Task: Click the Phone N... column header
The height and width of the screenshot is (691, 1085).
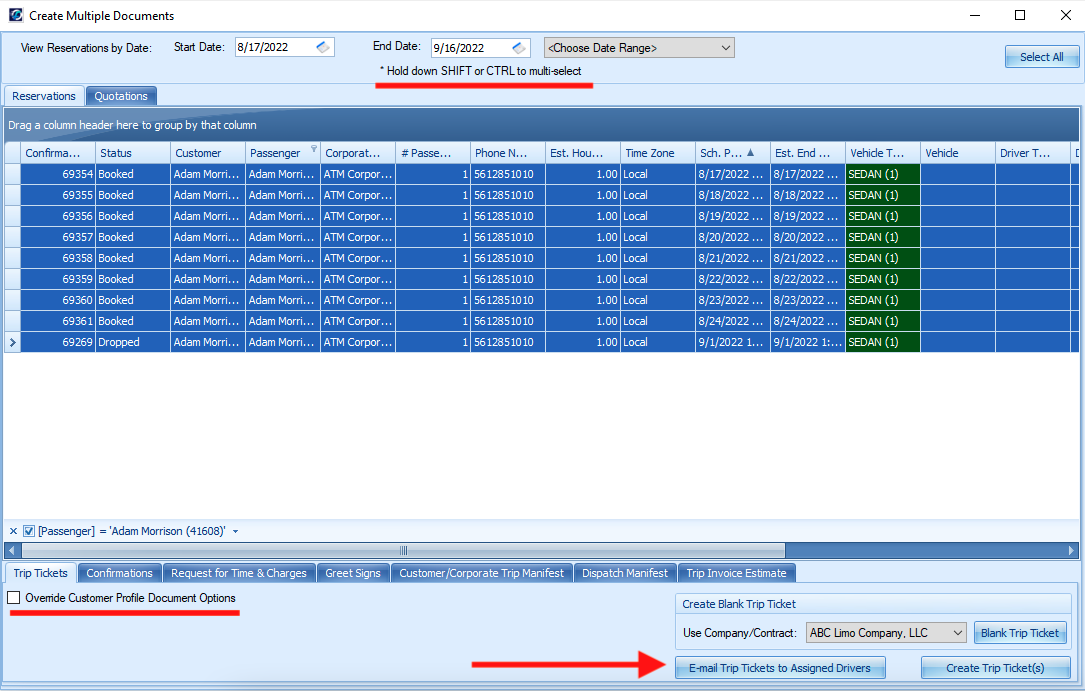Action: point(508,153)
